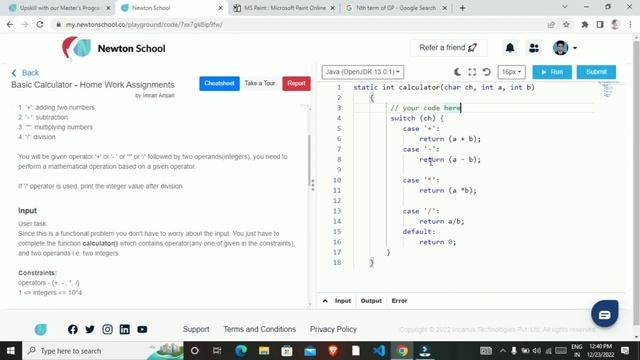Open a new browser tab
This screenshot has height=360, width=640.
(x=462, y=8)
